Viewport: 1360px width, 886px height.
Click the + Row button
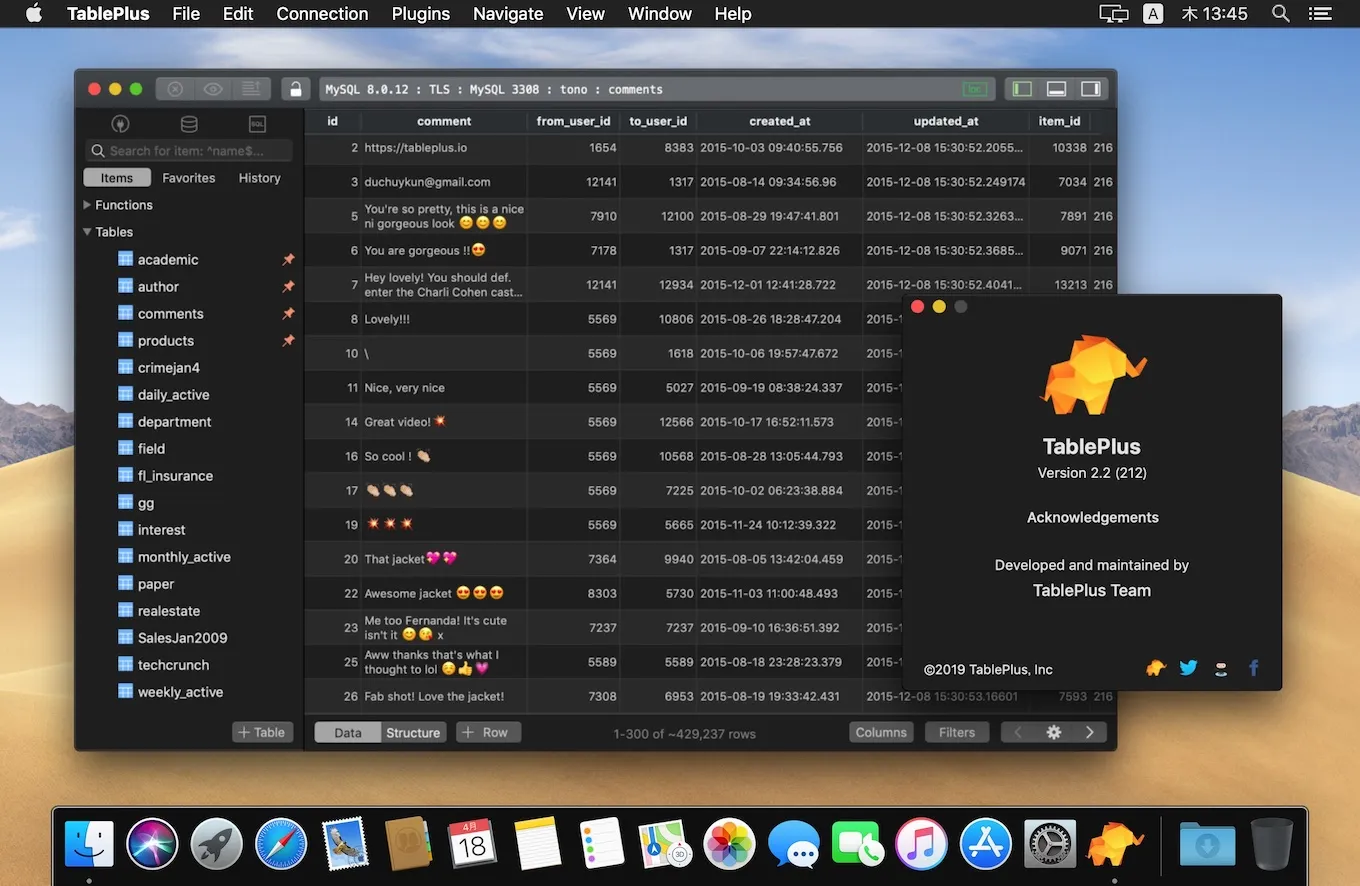(488, 732)
